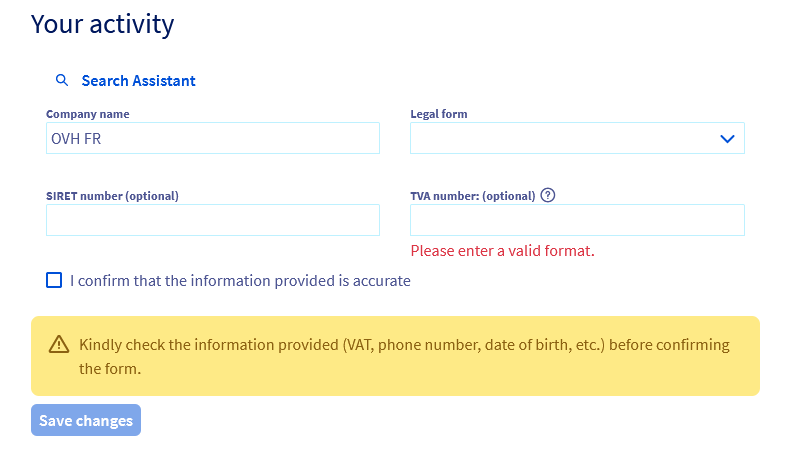
Task: Click the 'Please enter a valid format' error
Action: point(502,251)
